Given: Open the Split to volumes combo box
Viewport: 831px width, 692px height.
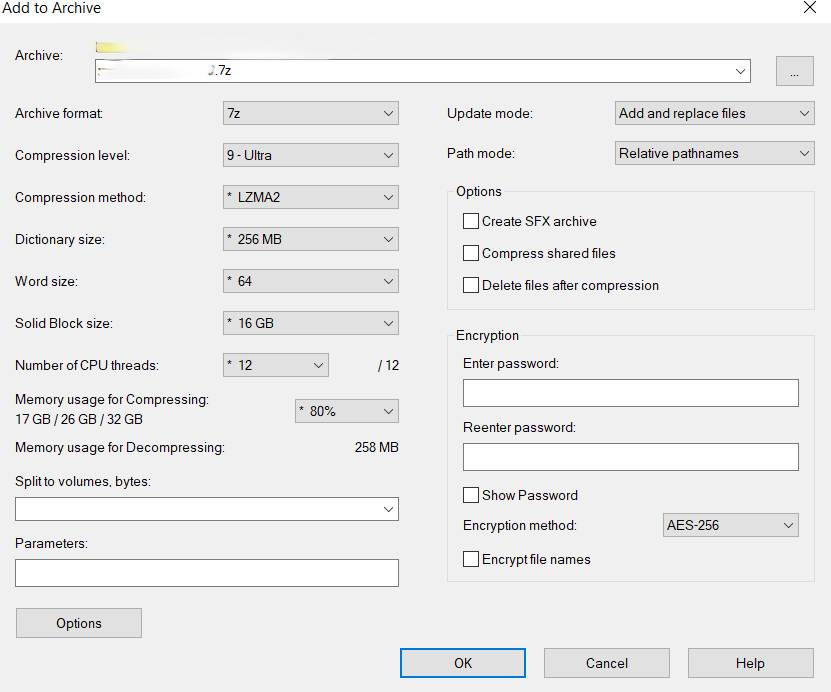Looking at the screenshot, I should (207, 509).
